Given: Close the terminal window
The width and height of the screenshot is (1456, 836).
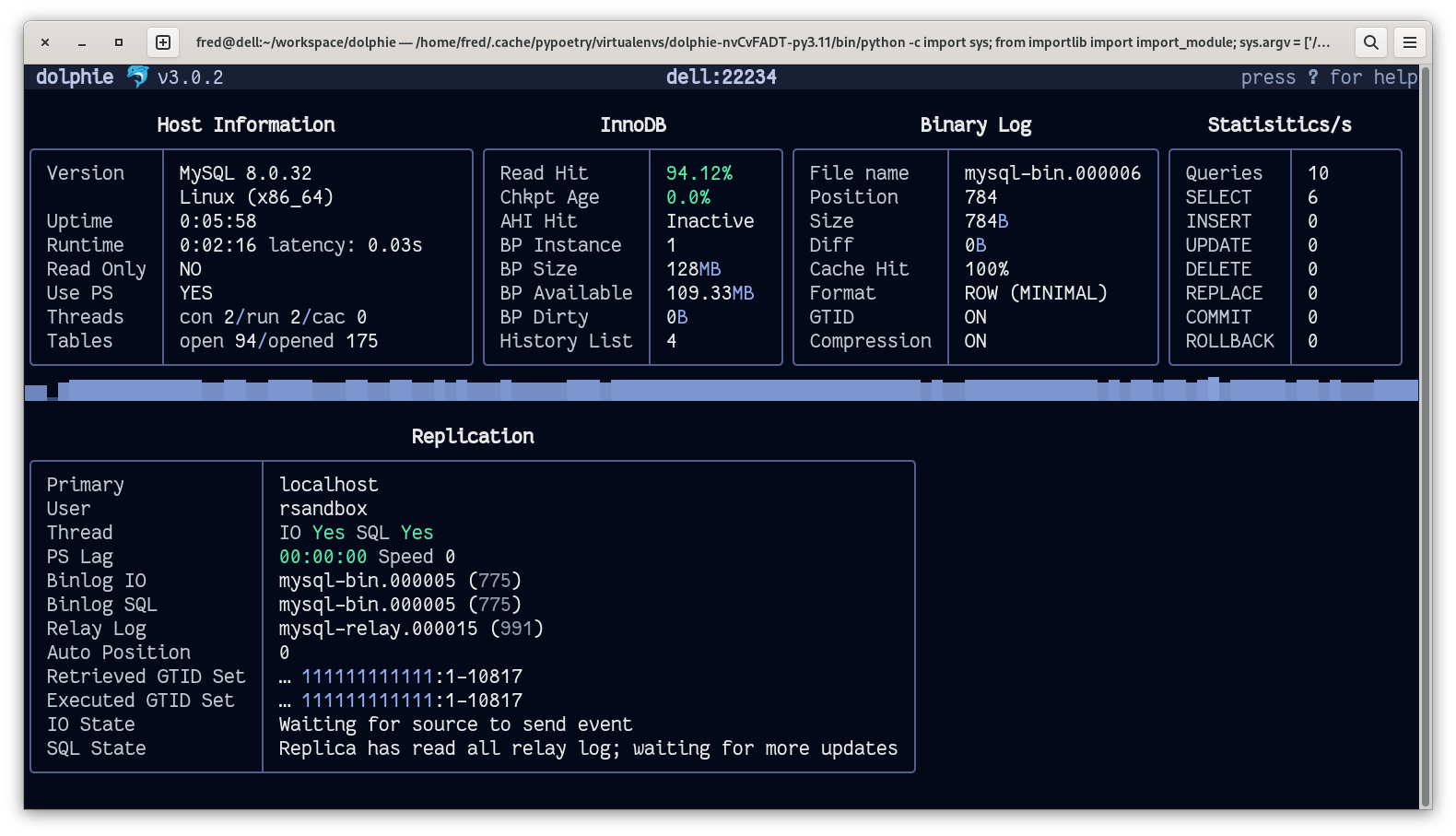Looking at the screenshot, I should pos(45,42).
